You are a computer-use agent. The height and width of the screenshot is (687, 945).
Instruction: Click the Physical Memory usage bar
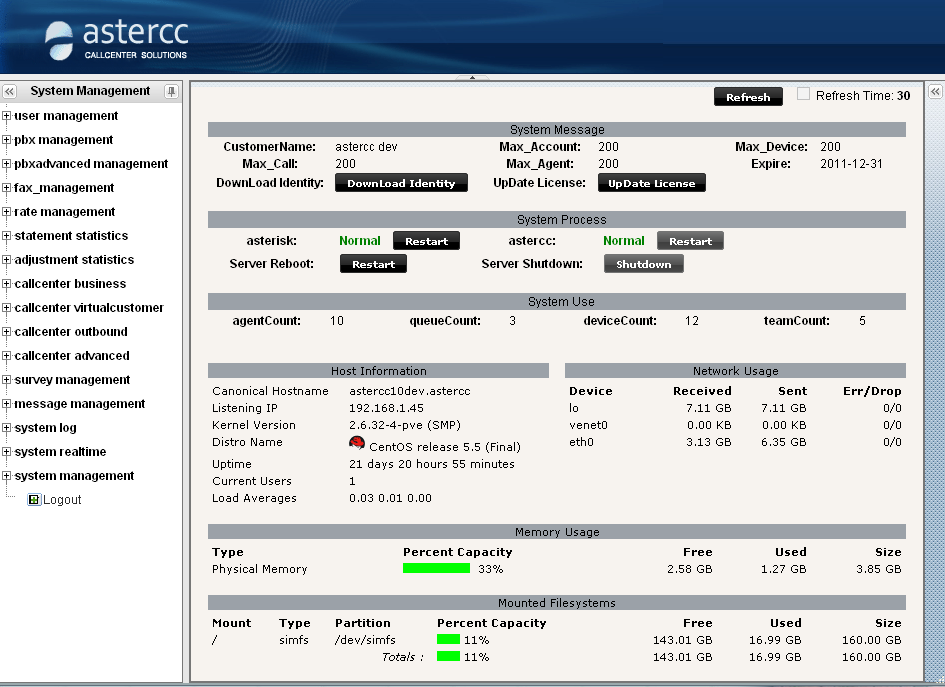pos(436,568)
